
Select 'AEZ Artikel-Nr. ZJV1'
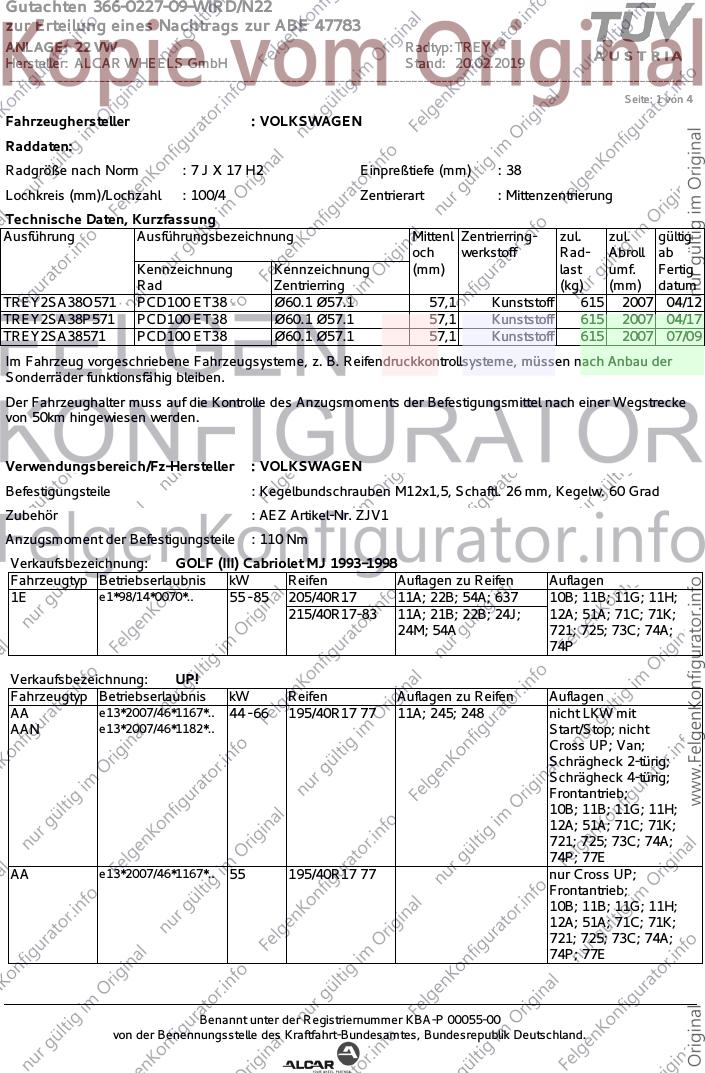tap(324, 515)
